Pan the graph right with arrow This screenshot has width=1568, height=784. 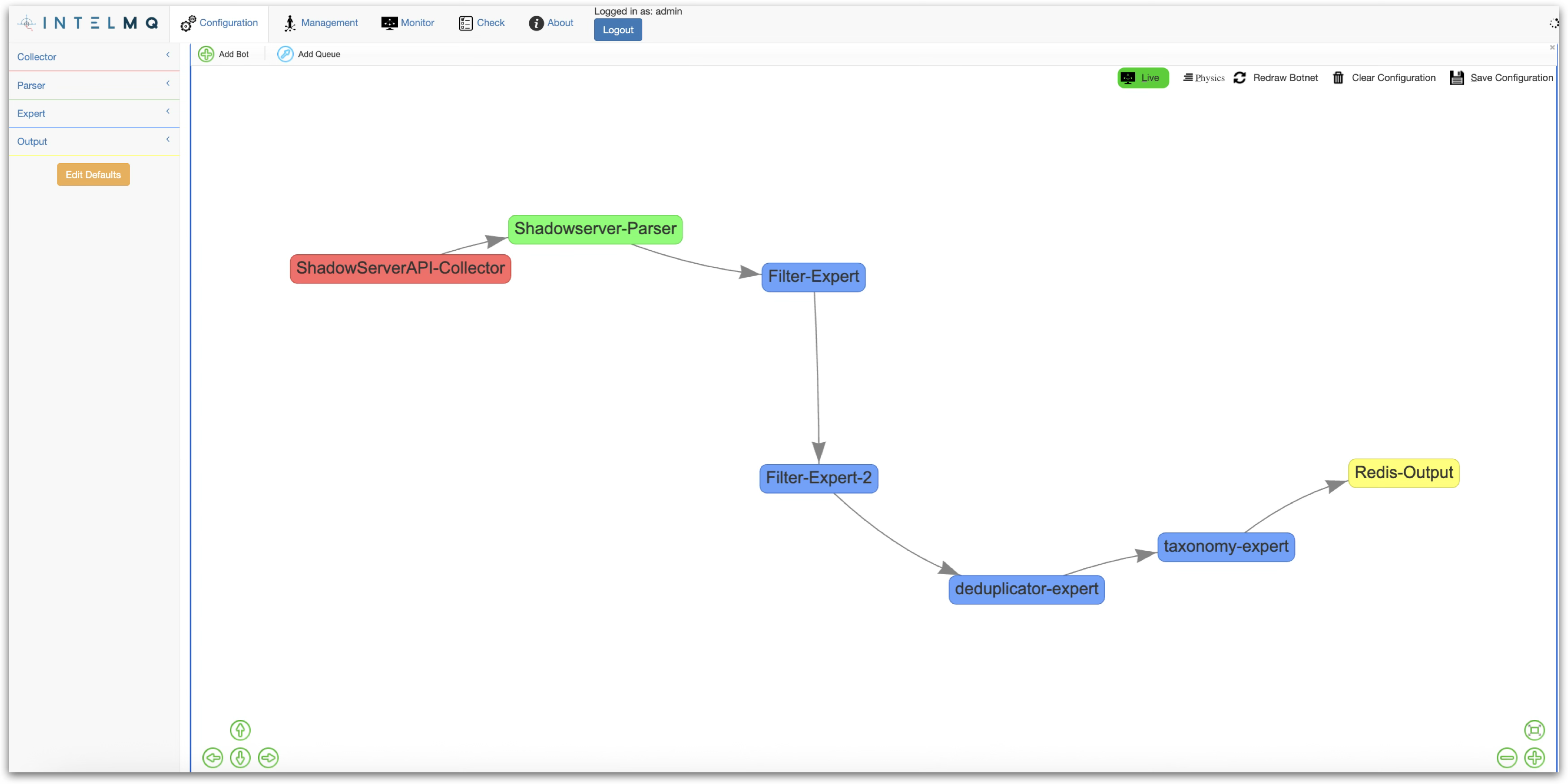pyautogui.click(x=268, y=758)
